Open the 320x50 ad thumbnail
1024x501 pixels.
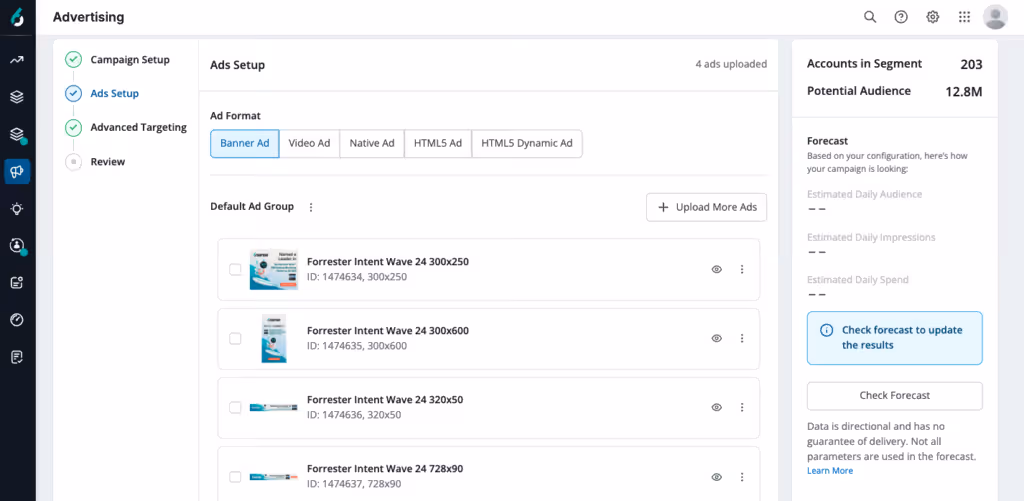tap(274, 408)
